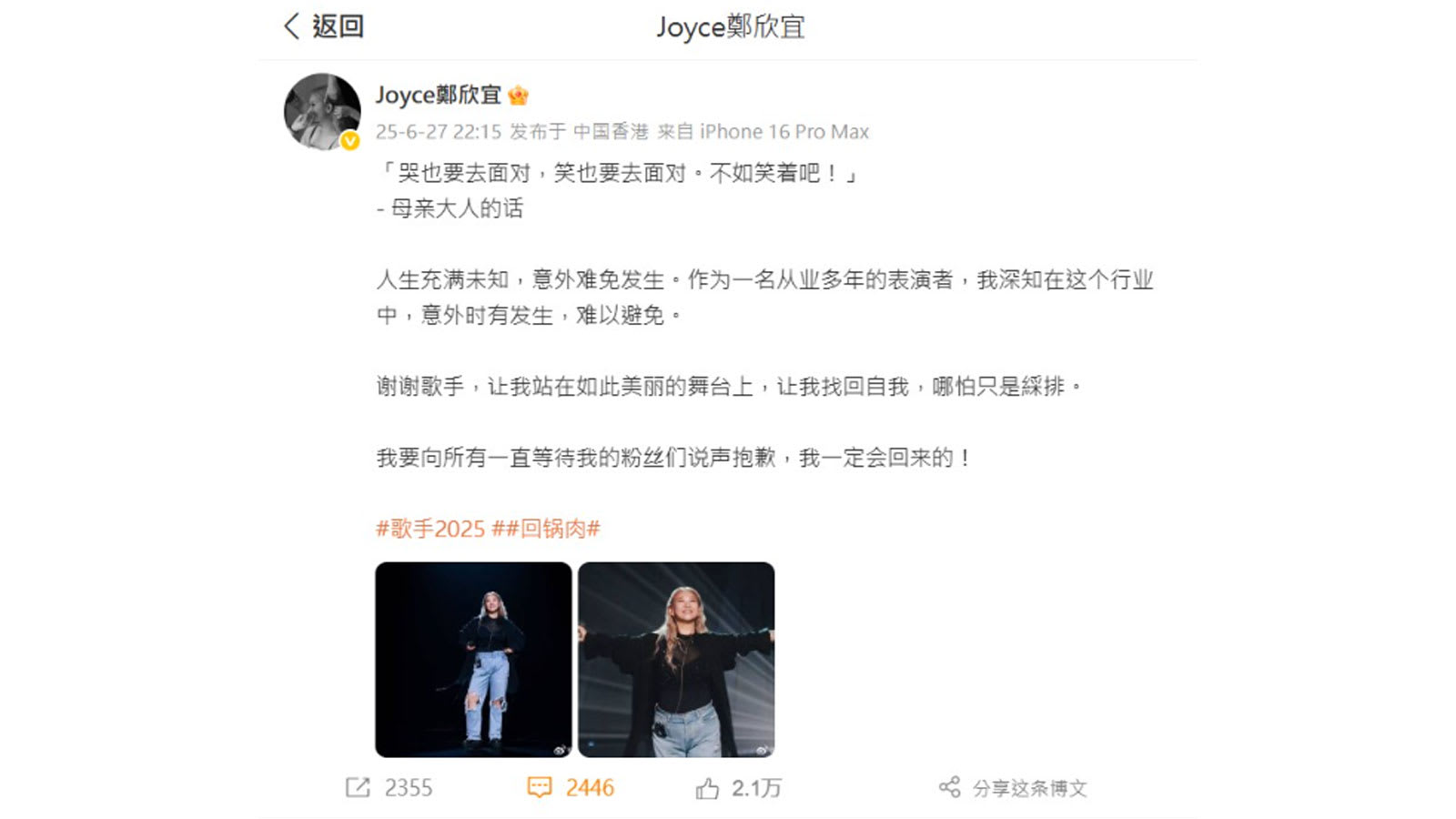The image size is (1456, 819).
Task: Click the like count 2.1万
Action: pyautogui.click(x=756, y=788)
